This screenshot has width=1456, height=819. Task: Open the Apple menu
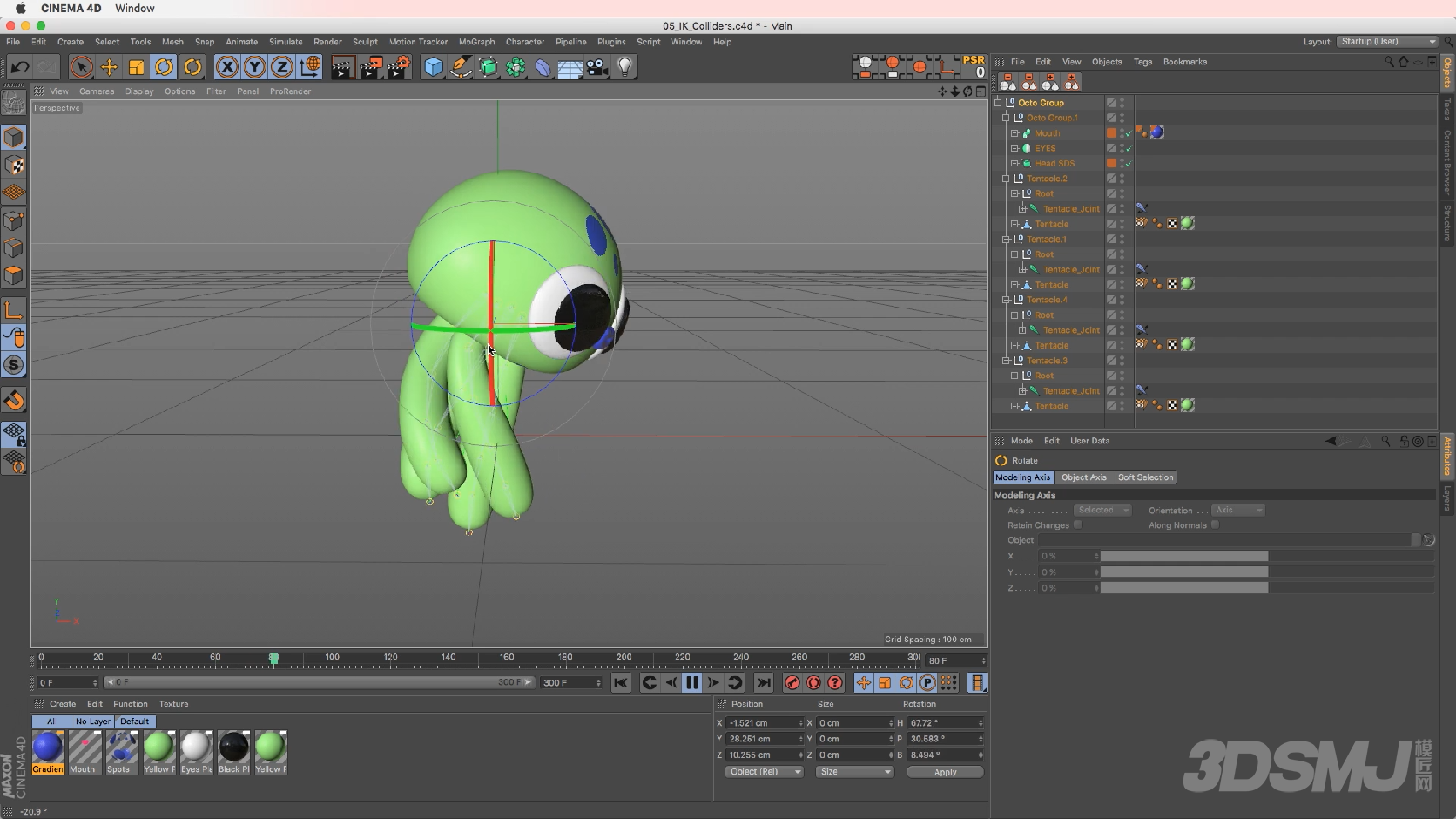20,8
